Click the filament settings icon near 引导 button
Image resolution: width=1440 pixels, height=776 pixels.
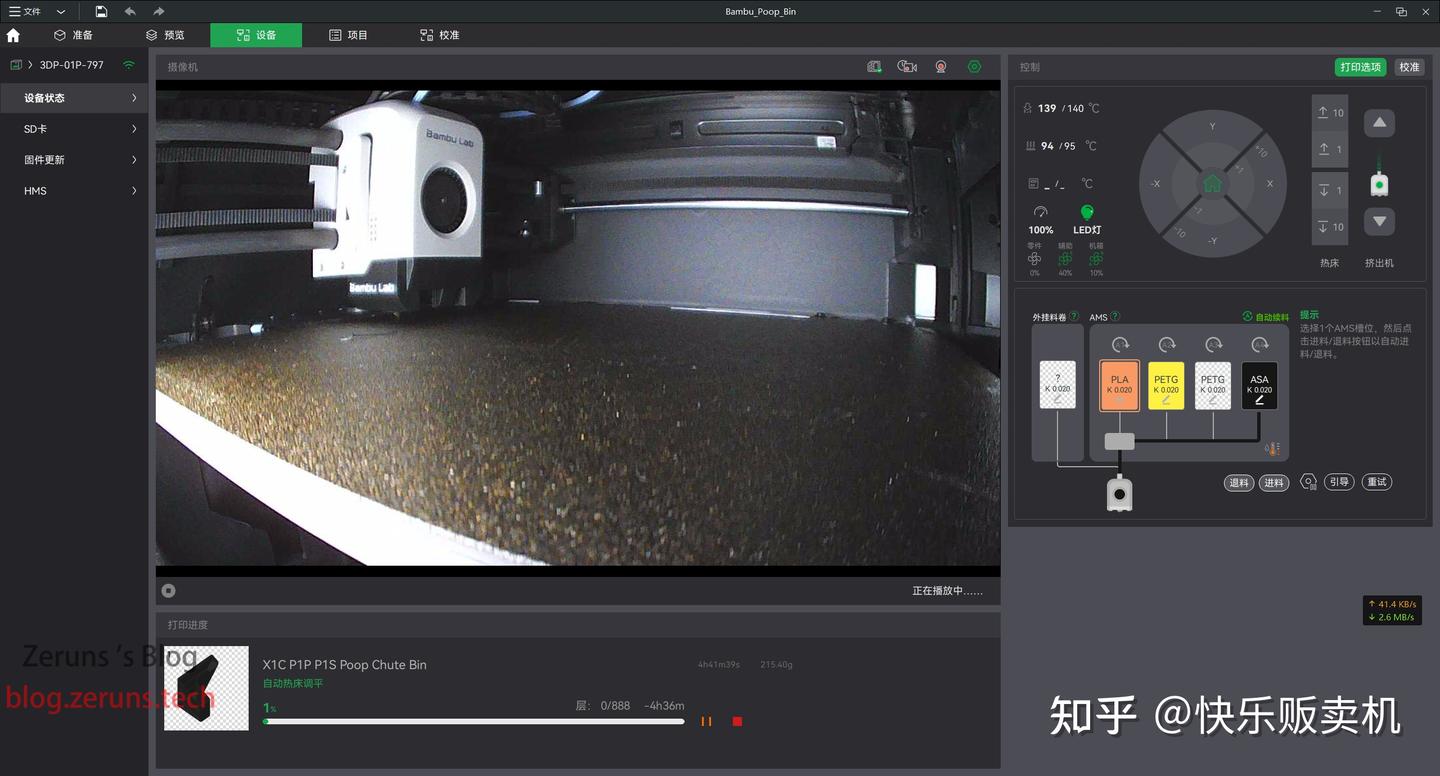(x=1308, y=482)
